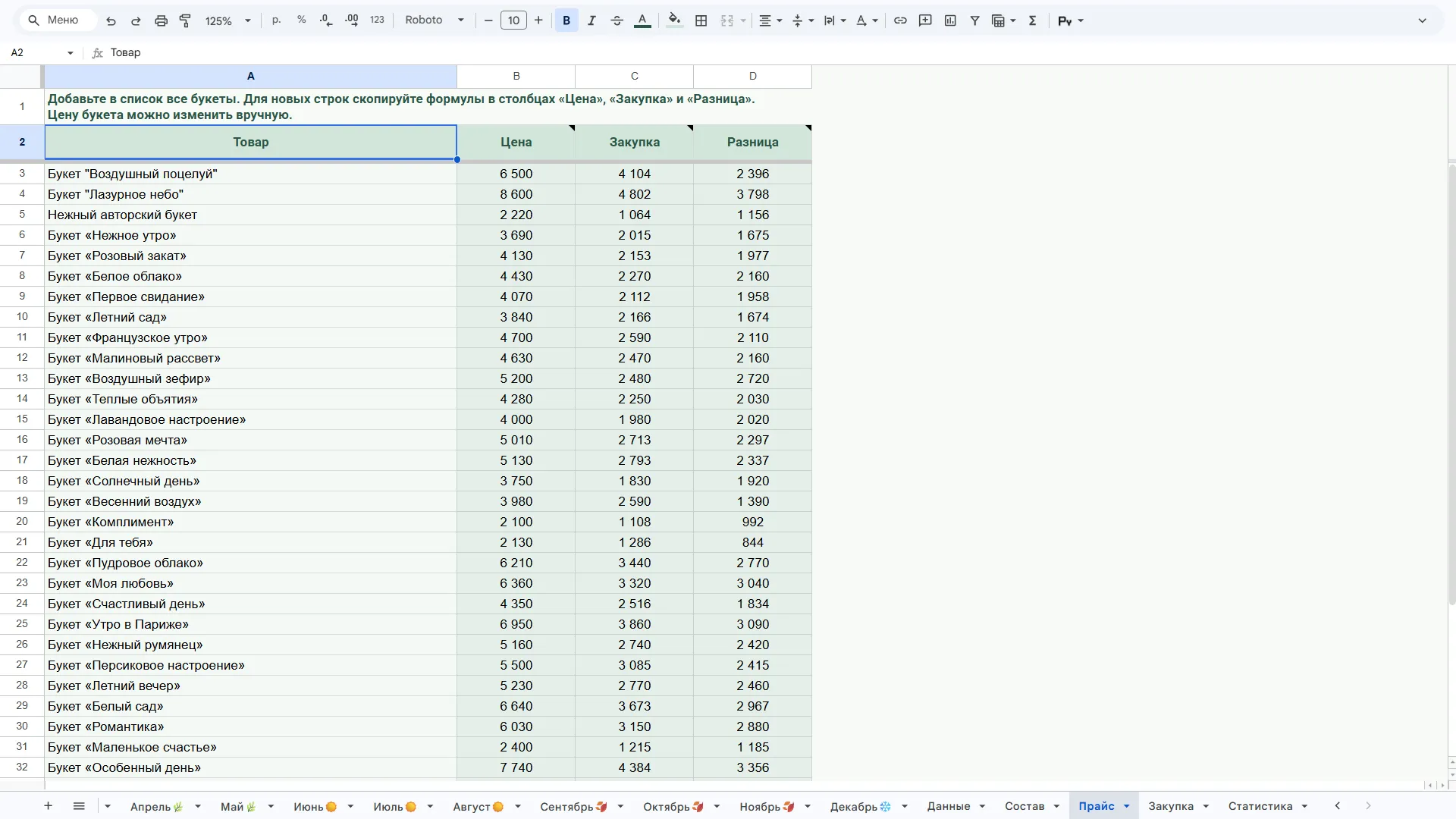Insert a chart
This screenshot has width=1456, height=819.
pyautogui.click(x=950, y=20)
